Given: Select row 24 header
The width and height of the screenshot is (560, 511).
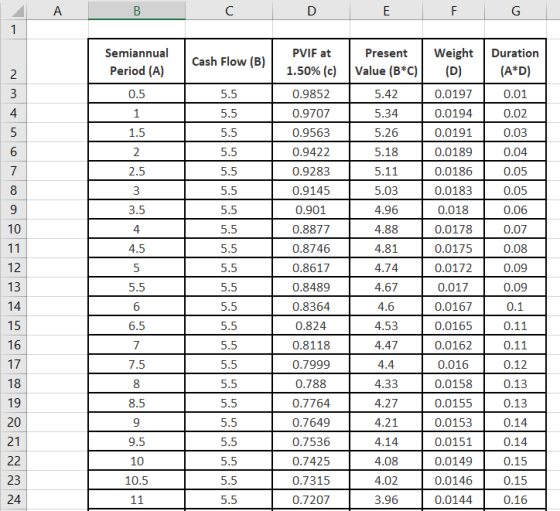Looking at the screenshot, I should tap(14, 499).
